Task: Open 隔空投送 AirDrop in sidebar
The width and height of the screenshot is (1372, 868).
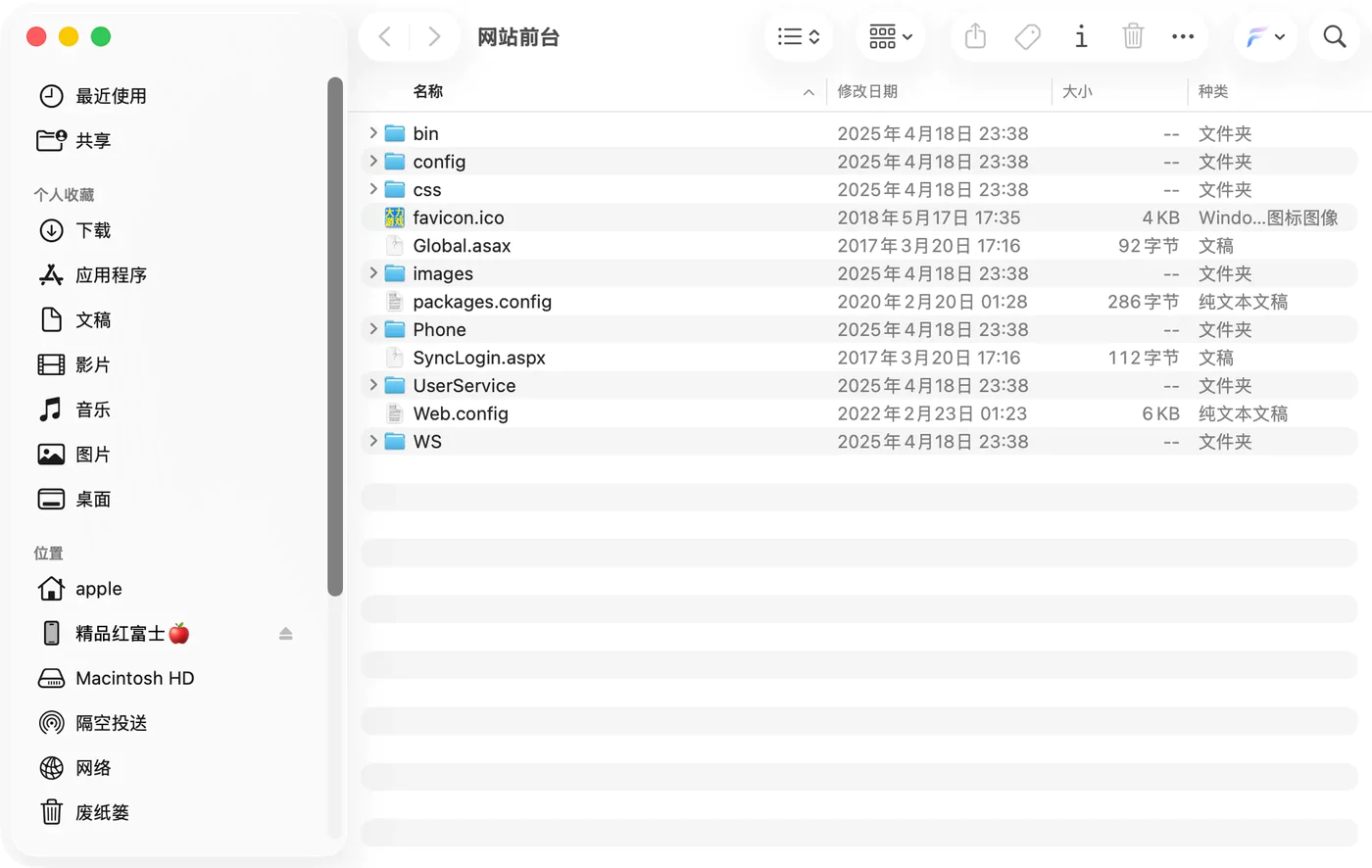Action: pos(93,723)
